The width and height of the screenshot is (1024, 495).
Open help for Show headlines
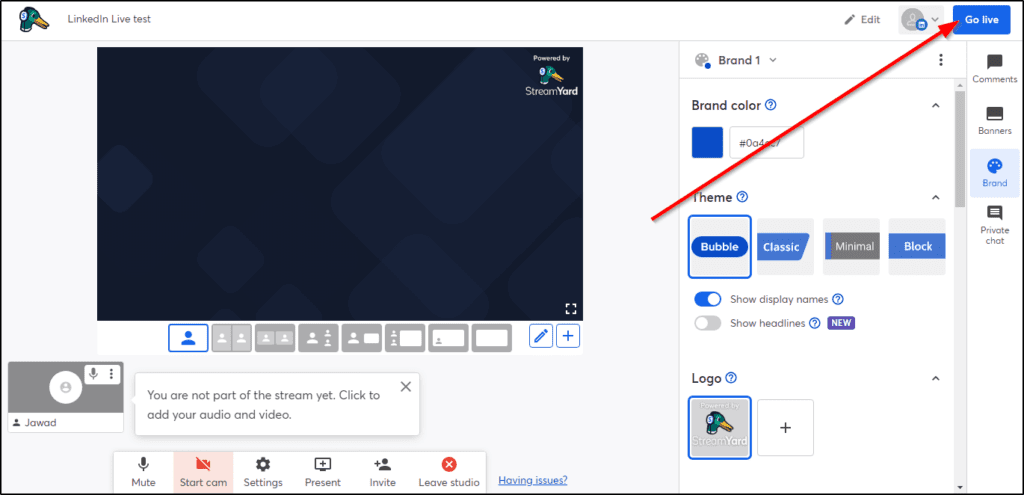click(x=815, y=323)
